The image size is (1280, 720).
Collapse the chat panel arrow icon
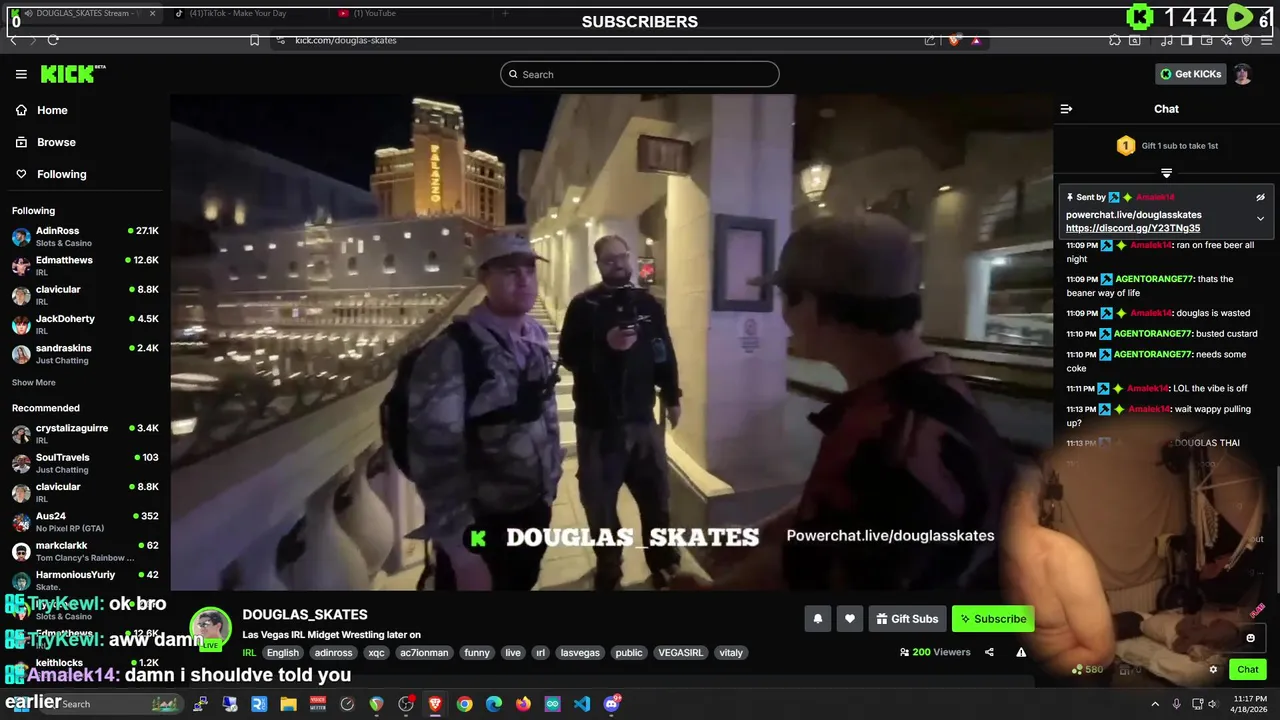pos(1066,109)
